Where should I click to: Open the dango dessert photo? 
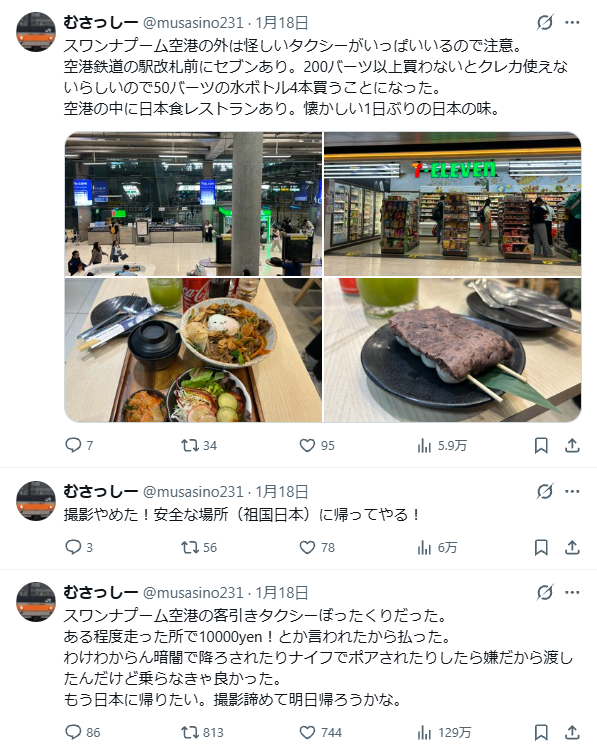point(452,350)
